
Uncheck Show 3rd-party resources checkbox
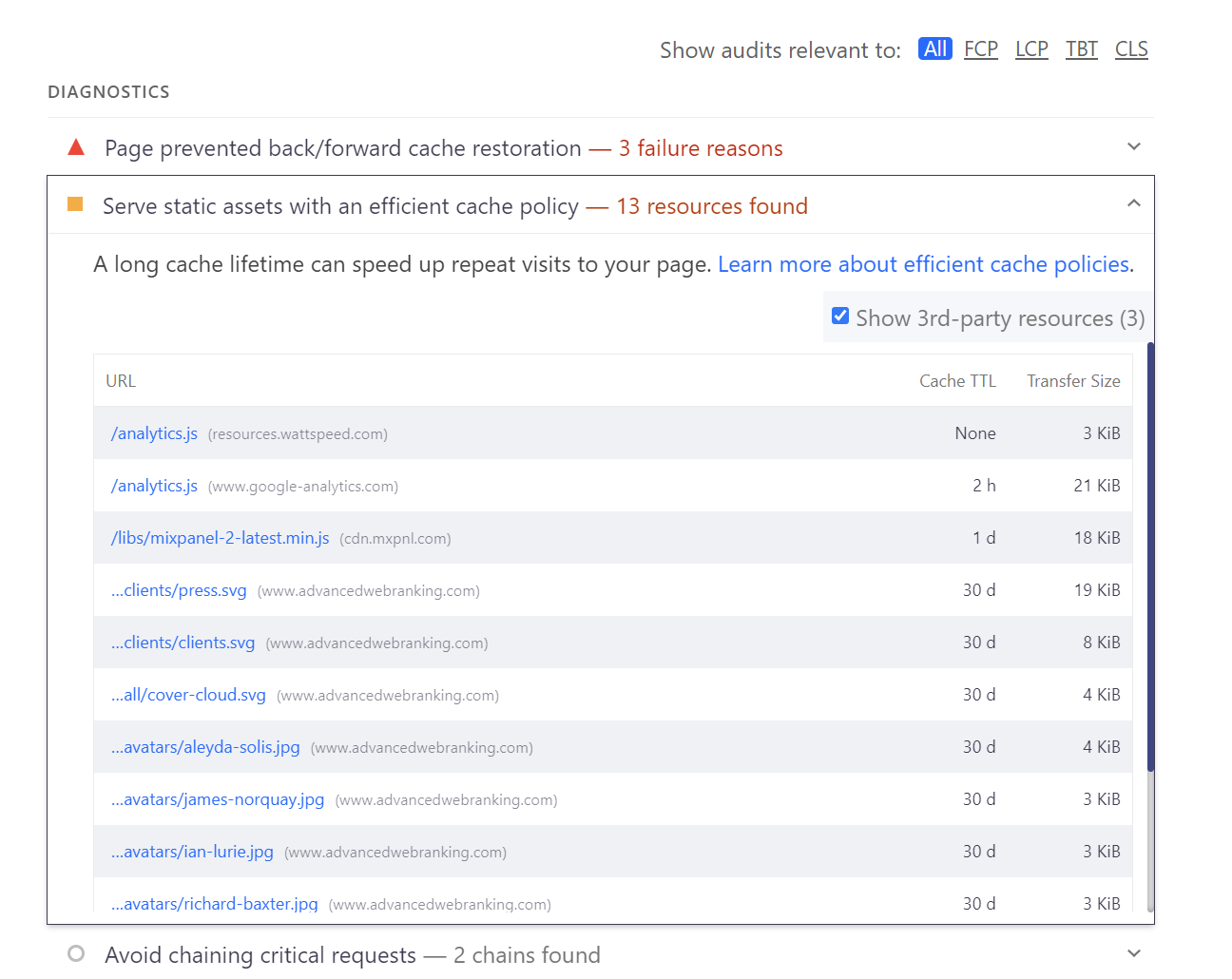coord(840,316)
